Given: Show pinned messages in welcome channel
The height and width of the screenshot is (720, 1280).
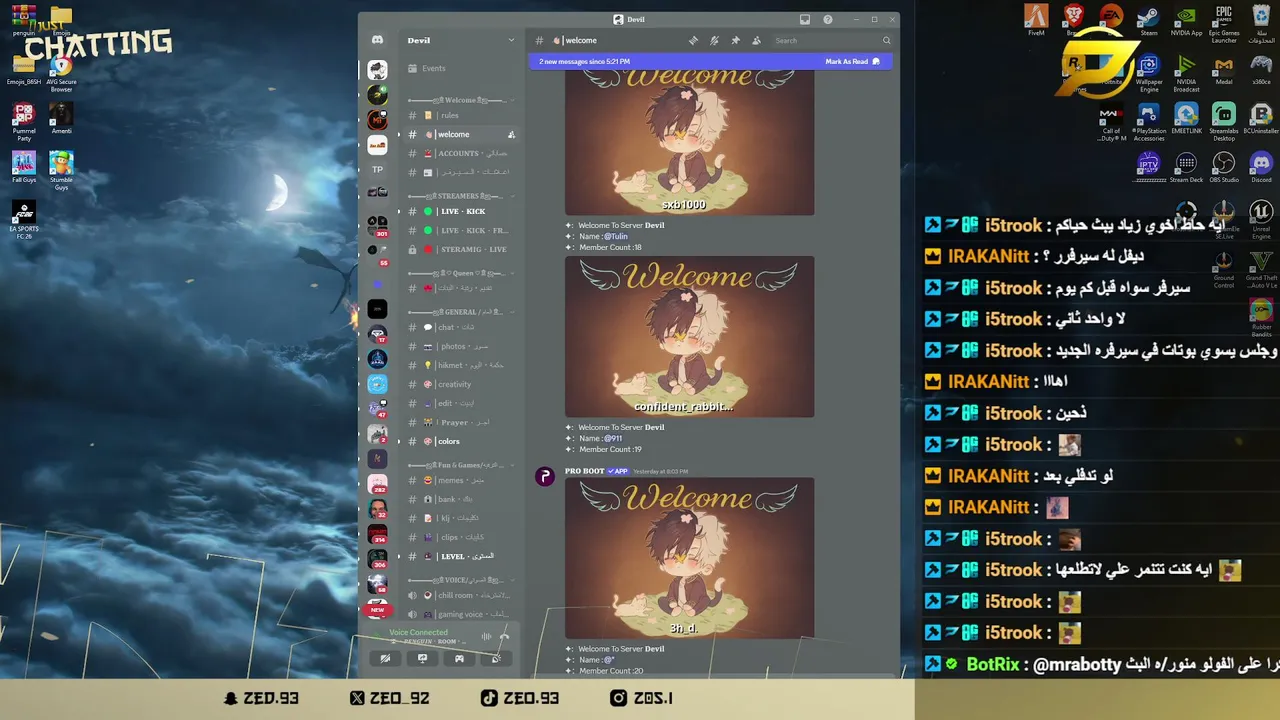Looking at the screenshot, I should coord(735,41).
